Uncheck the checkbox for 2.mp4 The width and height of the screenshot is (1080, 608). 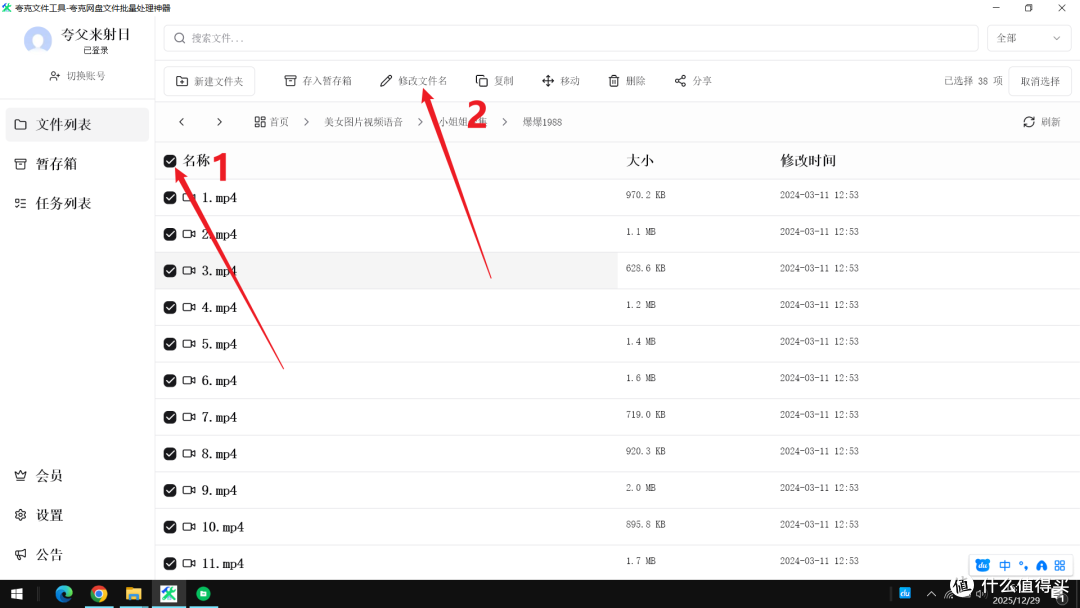(170, 234)
